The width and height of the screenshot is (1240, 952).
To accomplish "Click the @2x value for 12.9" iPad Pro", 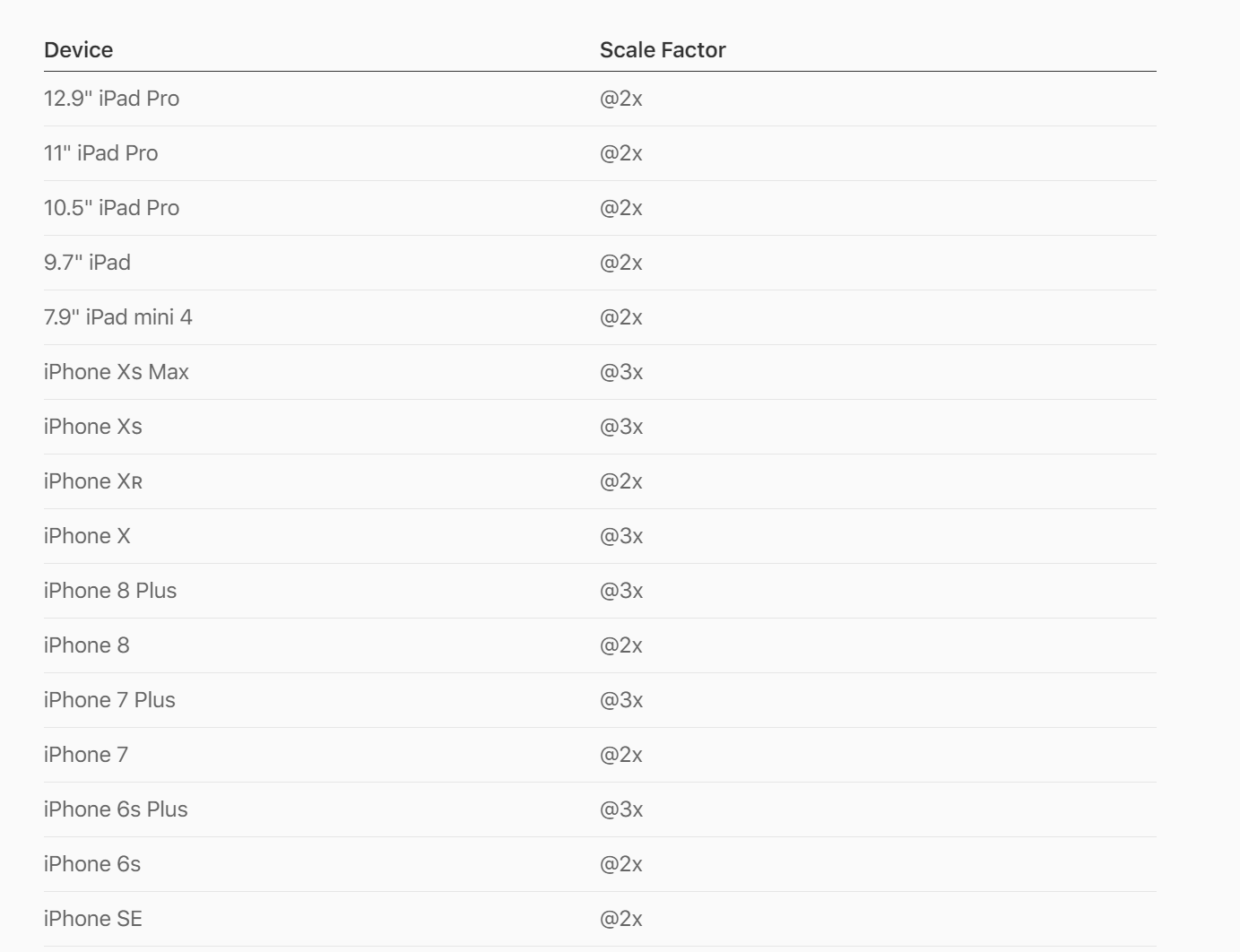I will (x=621, y=99).
